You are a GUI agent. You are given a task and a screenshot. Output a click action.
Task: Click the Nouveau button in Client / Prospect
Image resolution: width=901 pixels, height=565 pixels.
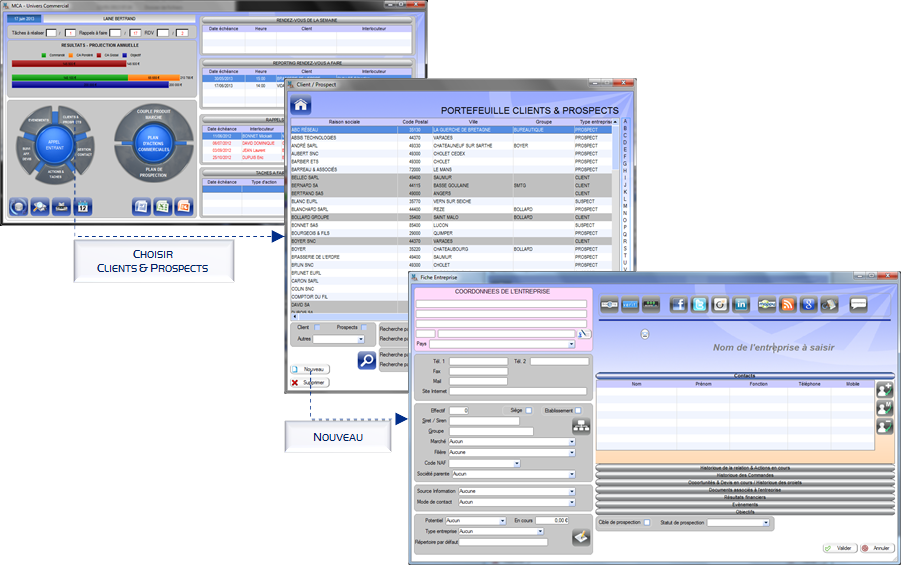pos(310,370)
